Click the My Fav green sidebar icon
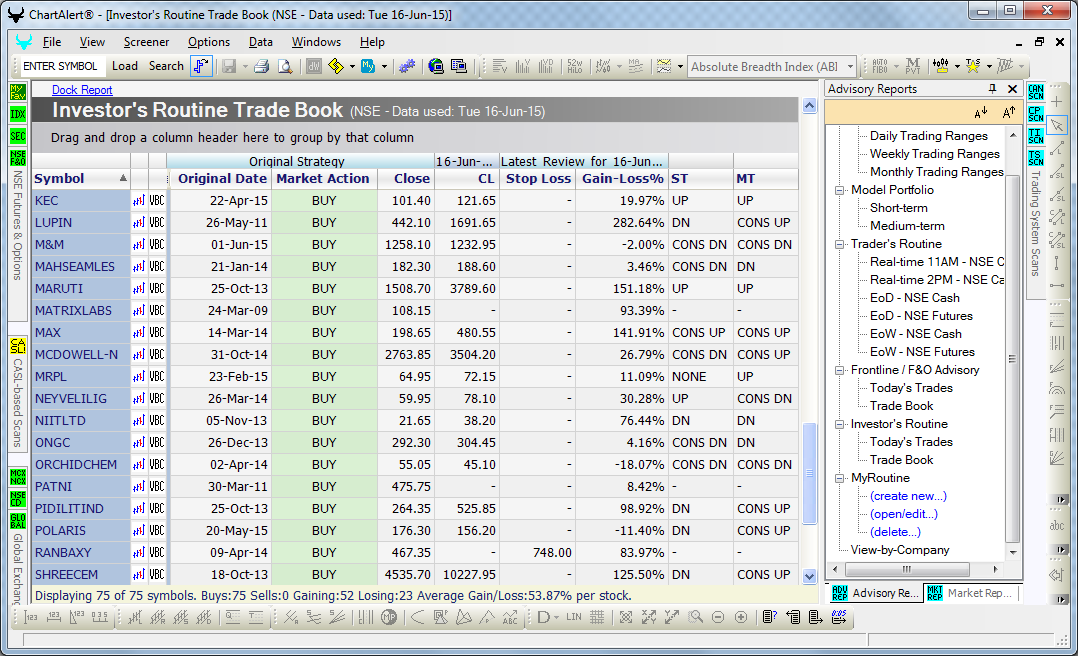 [18, 91]
